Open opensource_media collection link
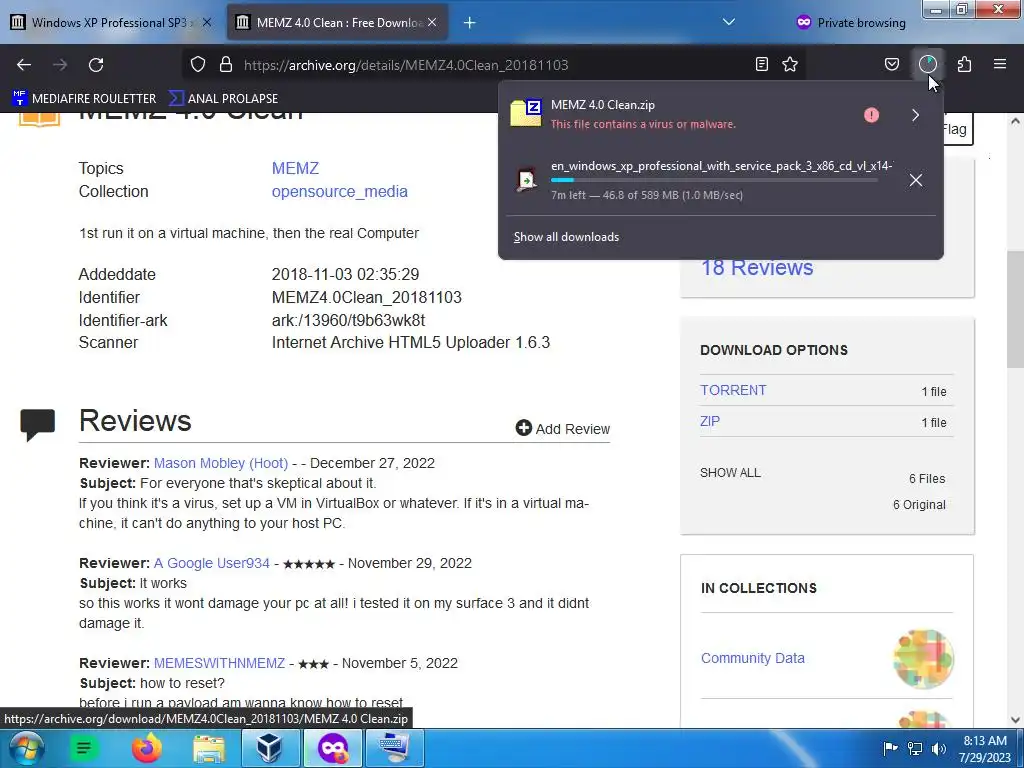The height and width of the screenshot is (768, 1024). [340, 191]
